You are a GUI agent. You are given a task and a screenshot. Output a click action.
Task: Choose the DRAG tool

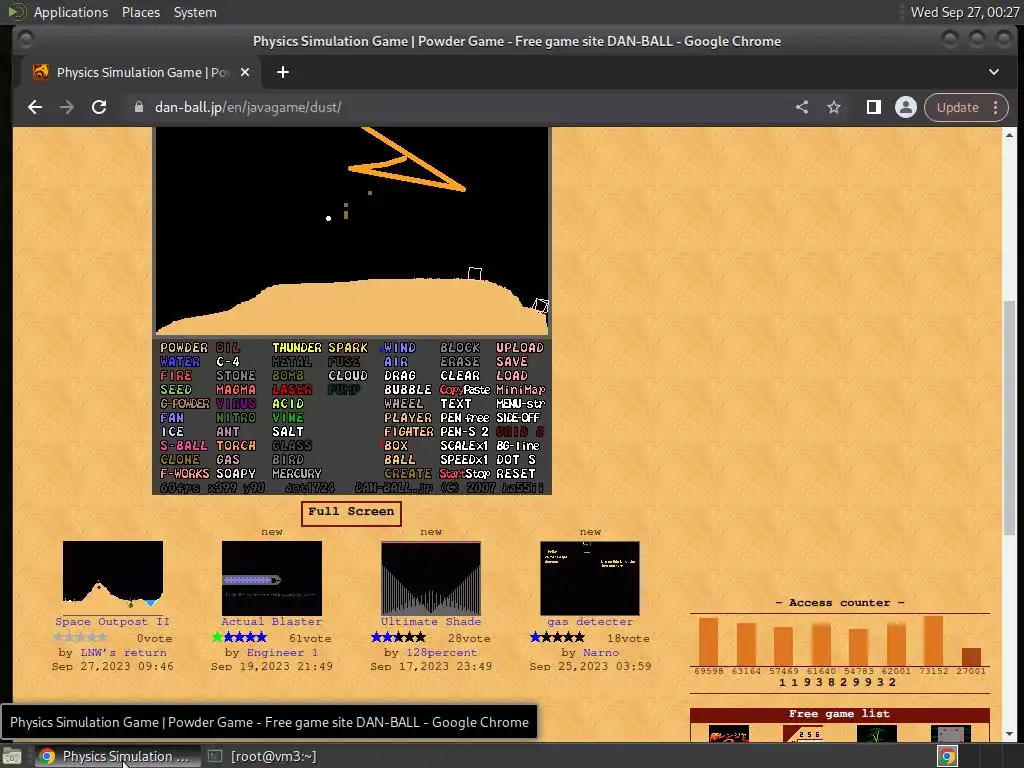(x=400, y=376)
